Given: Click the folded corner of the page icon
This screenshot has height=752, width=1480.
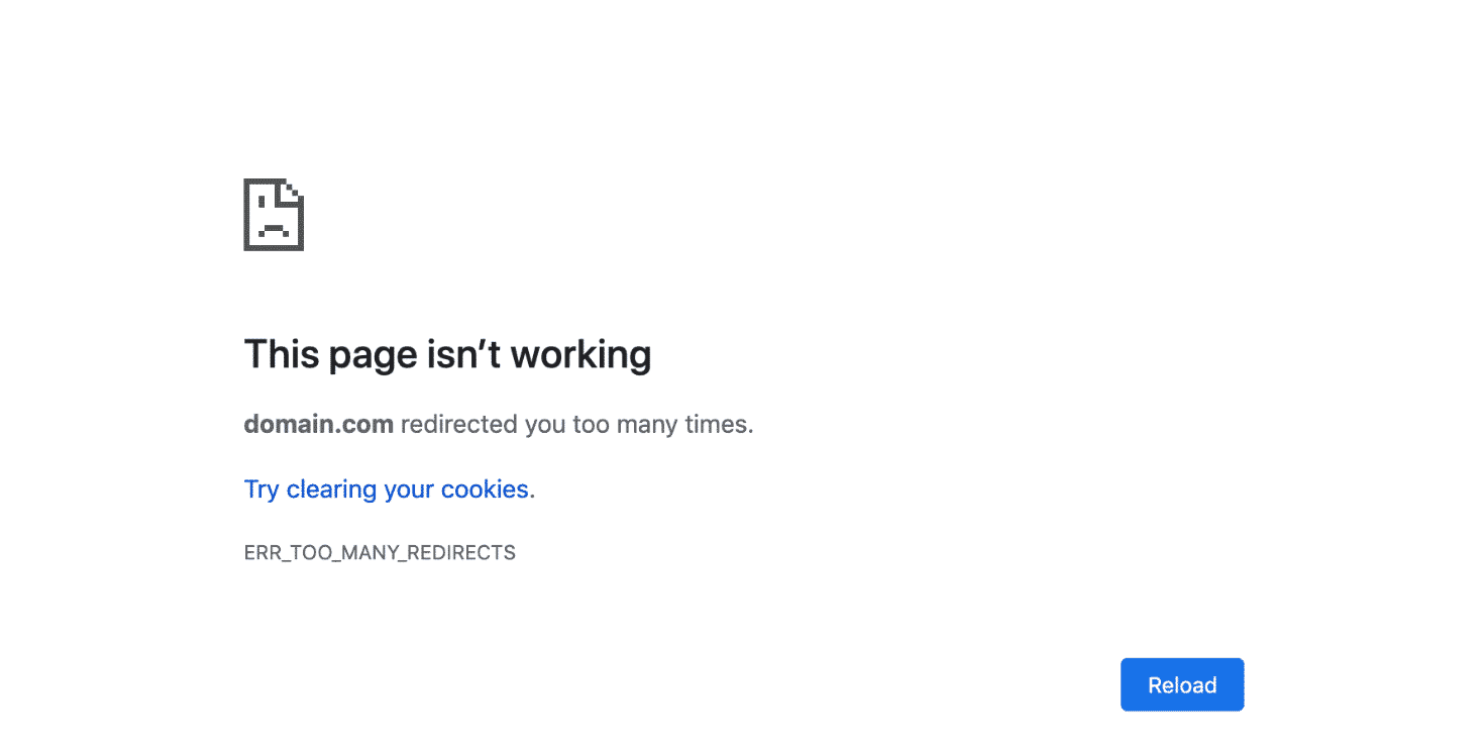Looking at the screenshot, I should tap(293, 190).
